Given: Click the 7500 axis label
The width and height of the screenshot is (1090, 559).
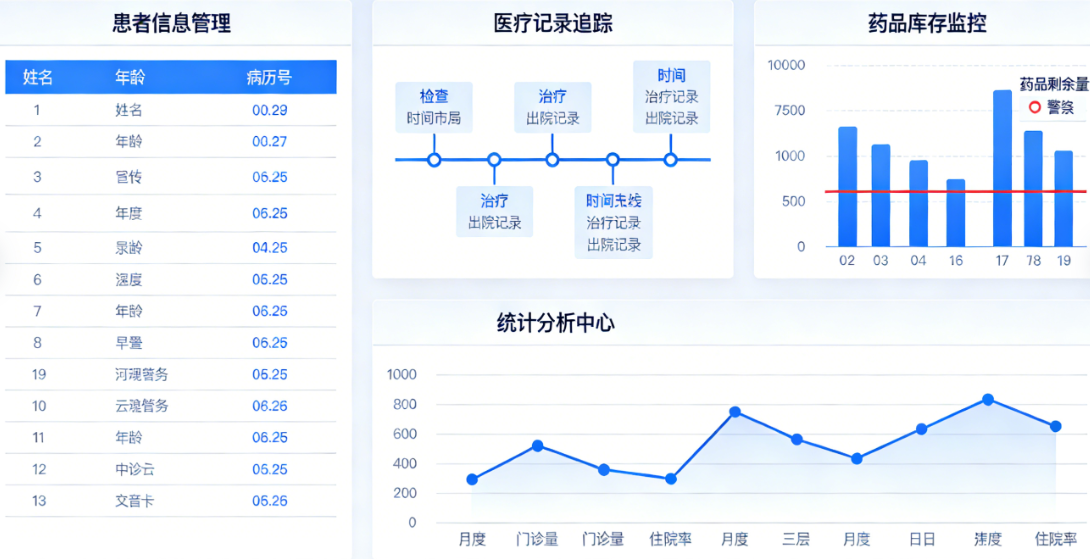Looking at the screenshot, I should 790,111.
